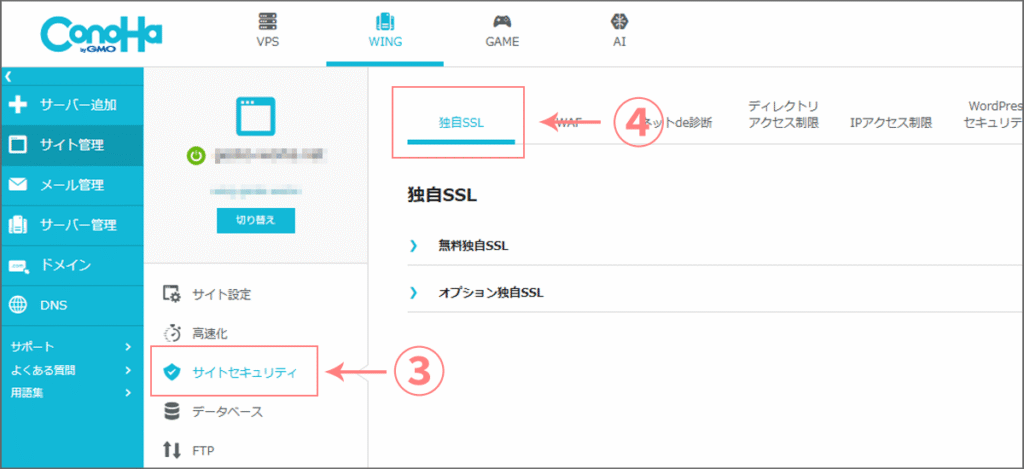Open ドメイン in the sidebar
The width and height of the screenshot is (1024, 469).
tap(72, 265)
